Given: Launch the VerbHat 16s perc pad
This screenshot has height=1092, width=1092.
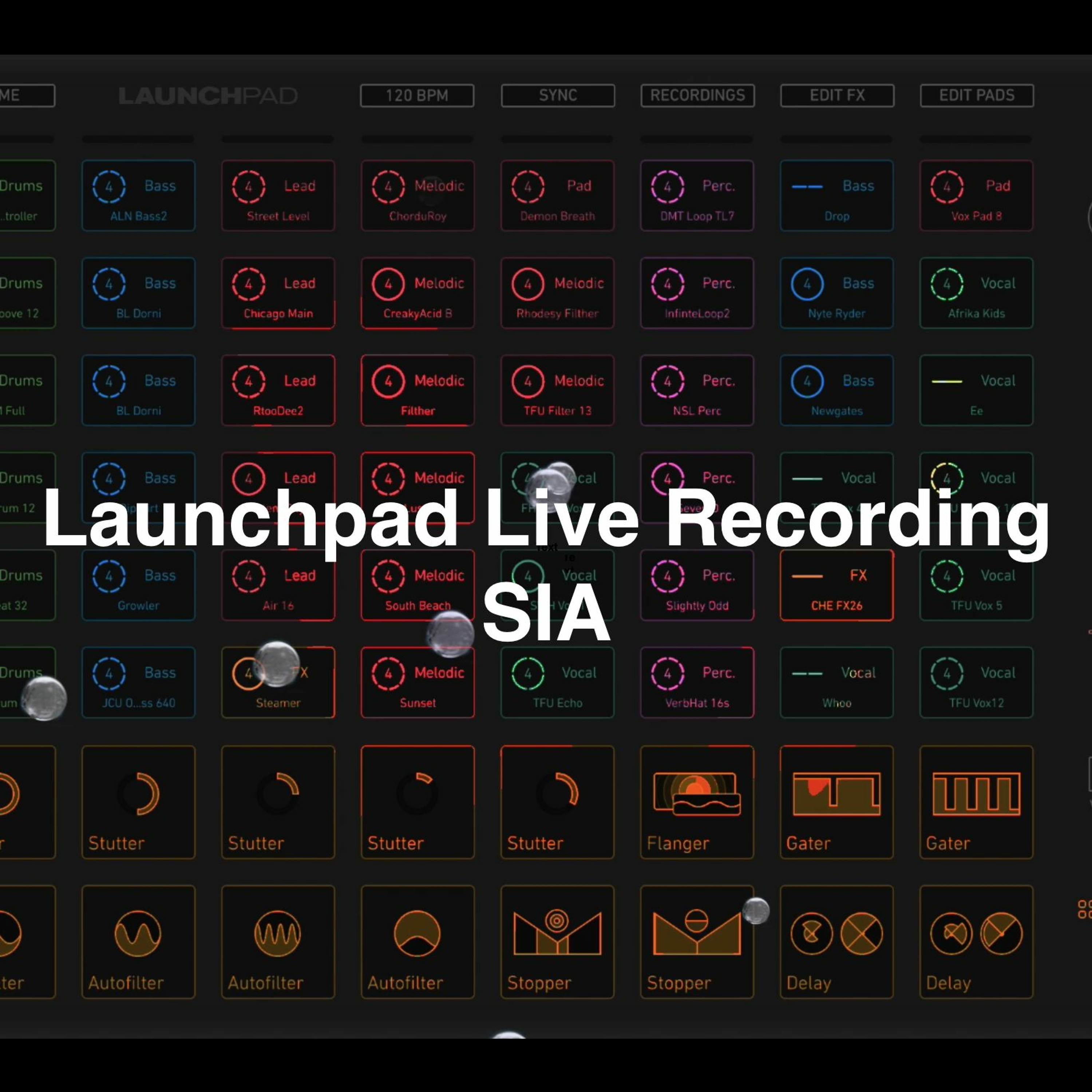Looking at the screenshot, I should [x=697, y=682].
